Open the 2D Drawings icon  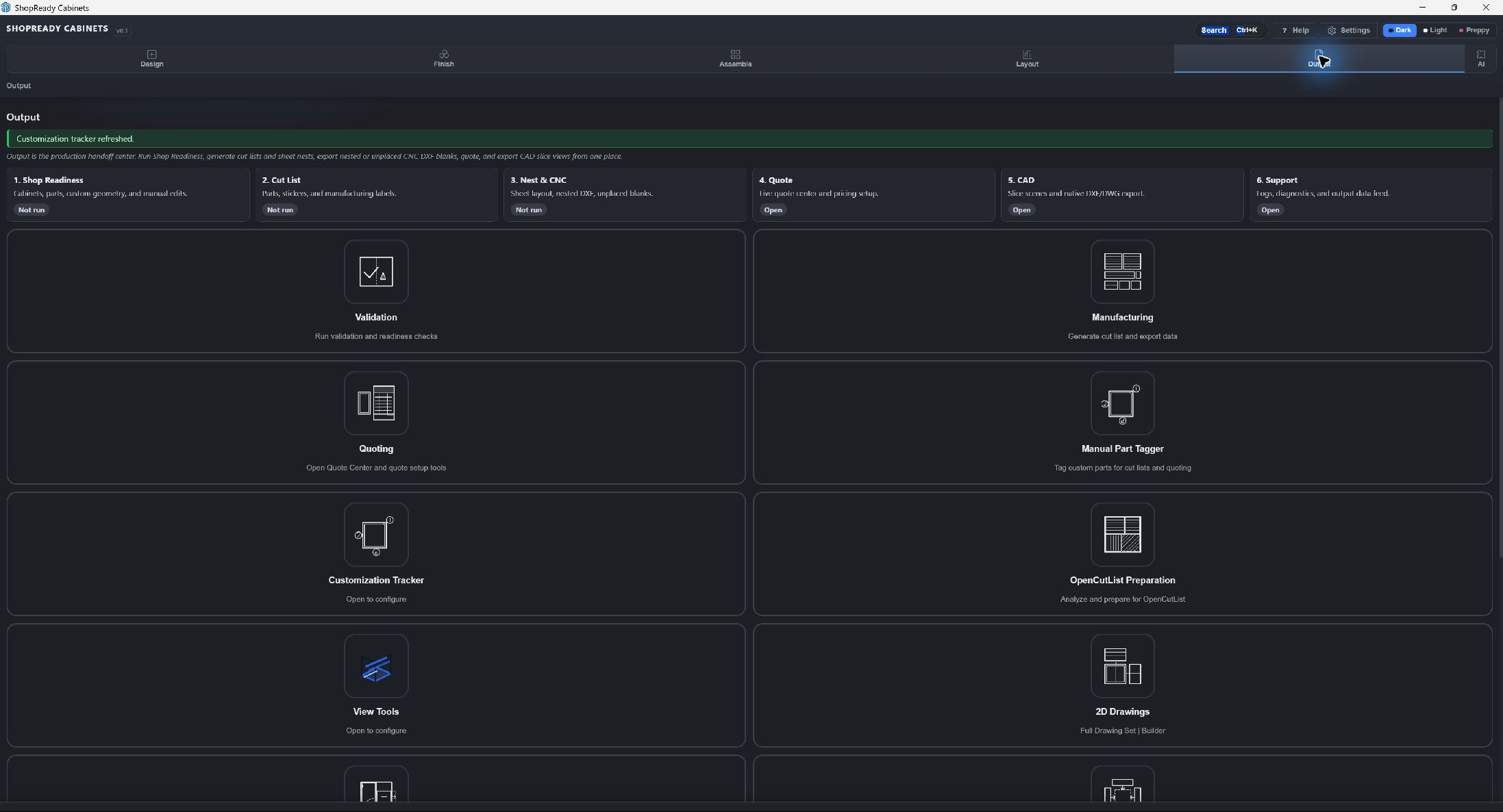pos(1122,666)
